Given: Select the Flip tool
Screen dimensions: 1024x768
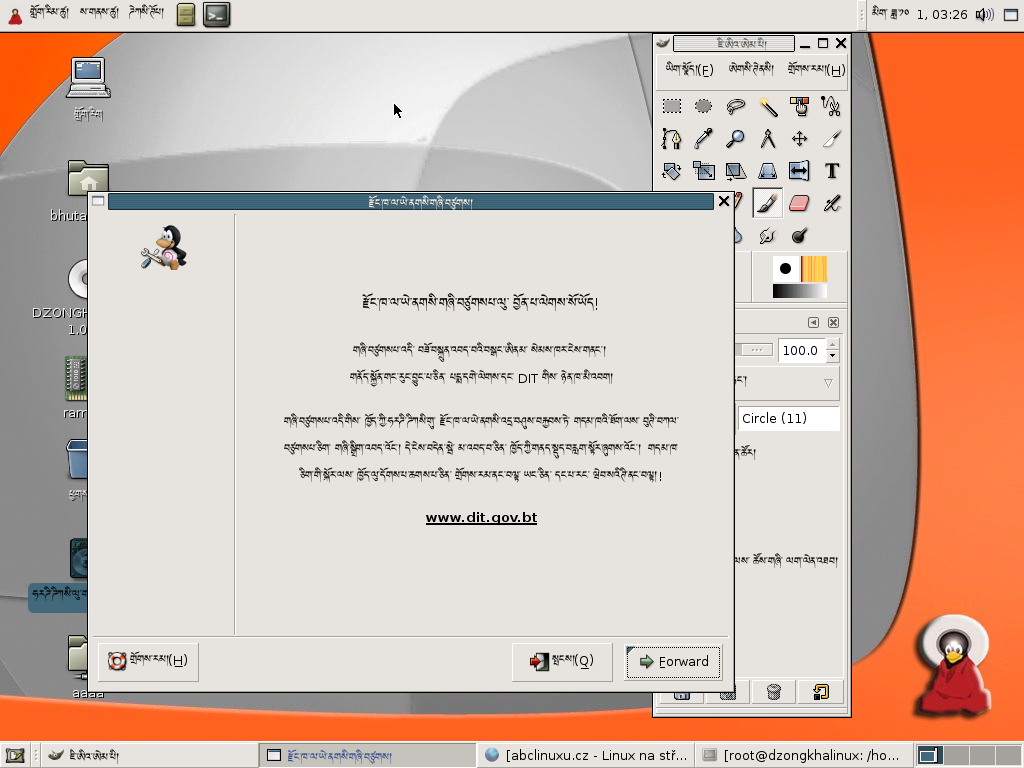Looking at the screenshot, I should tap(799, 171).
